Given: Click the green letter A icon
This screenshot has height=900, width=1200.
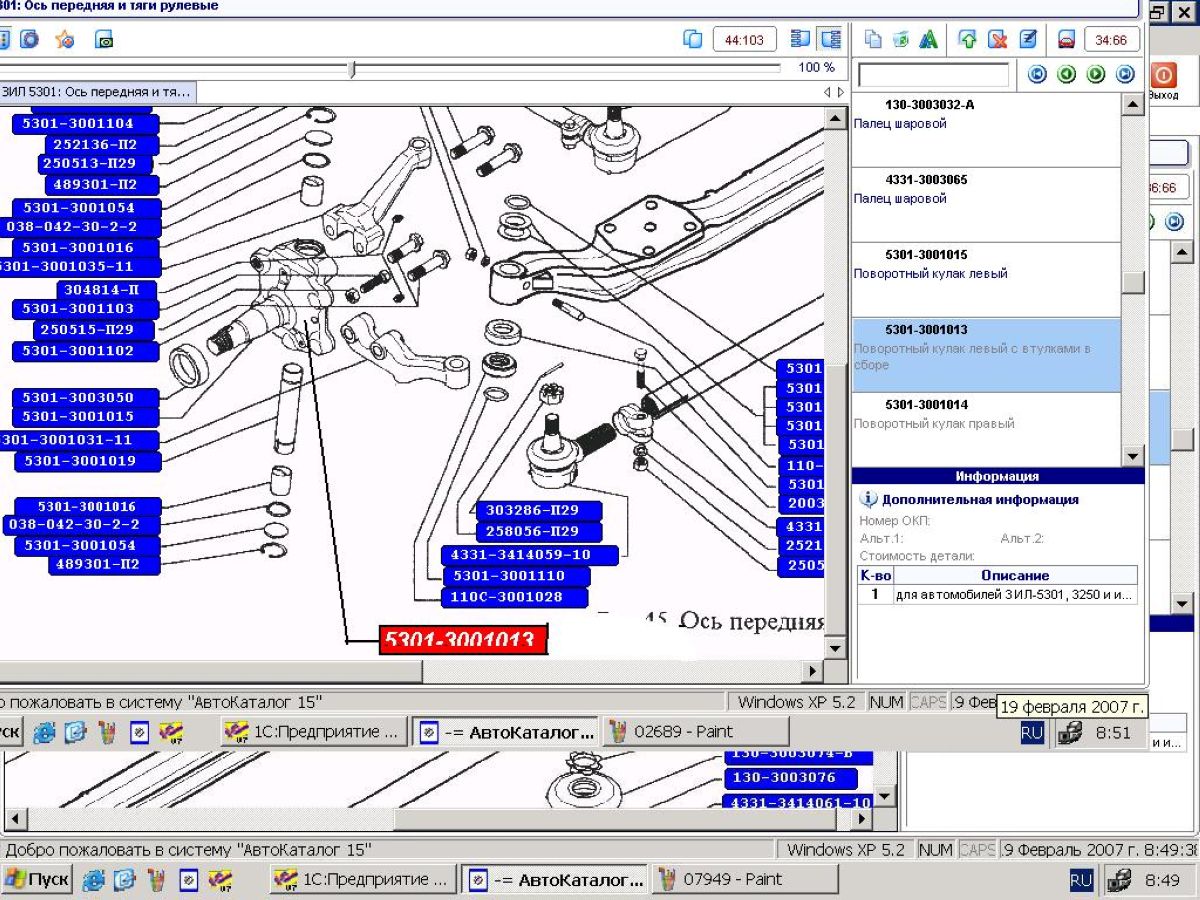Looking at the screenshot, I should coord(929,40).
